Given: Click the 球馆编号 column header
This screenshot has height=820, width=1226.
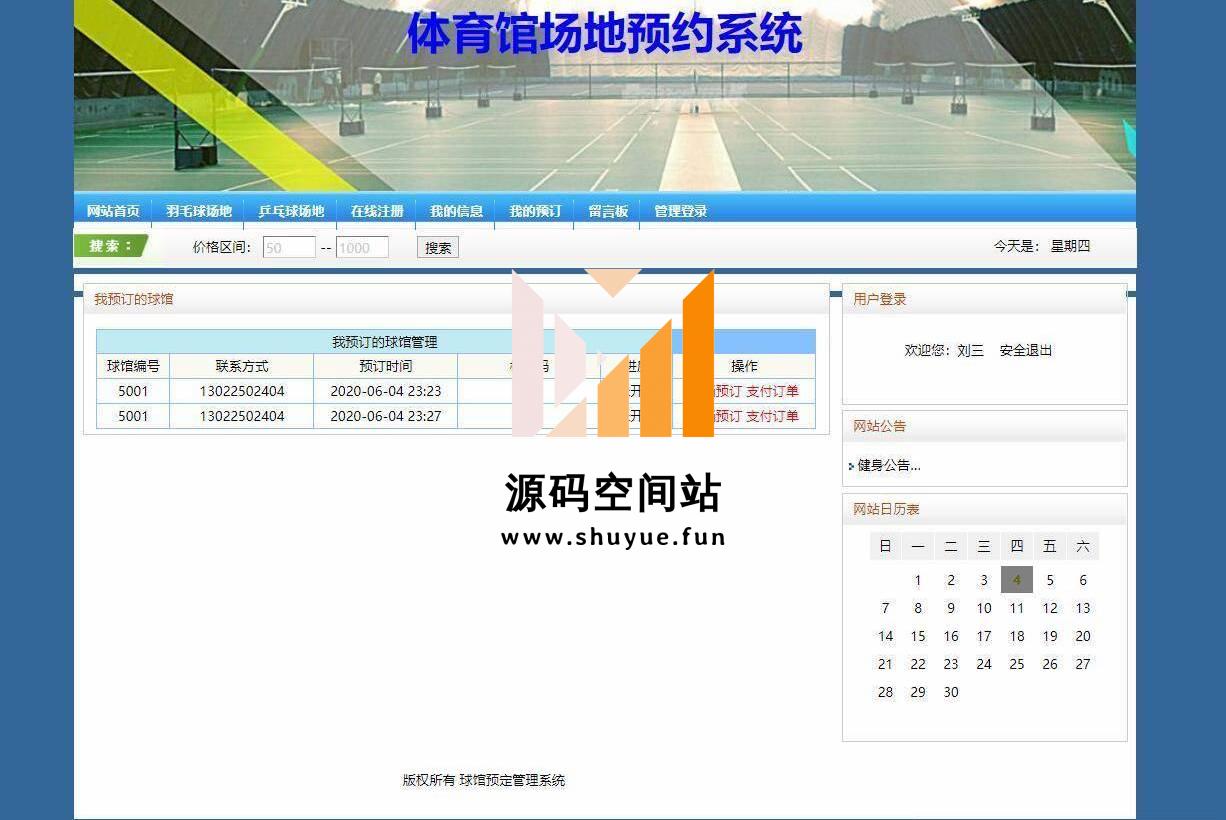Looking at the screenshot, I should pyautogui.click(x=133, y=366).
